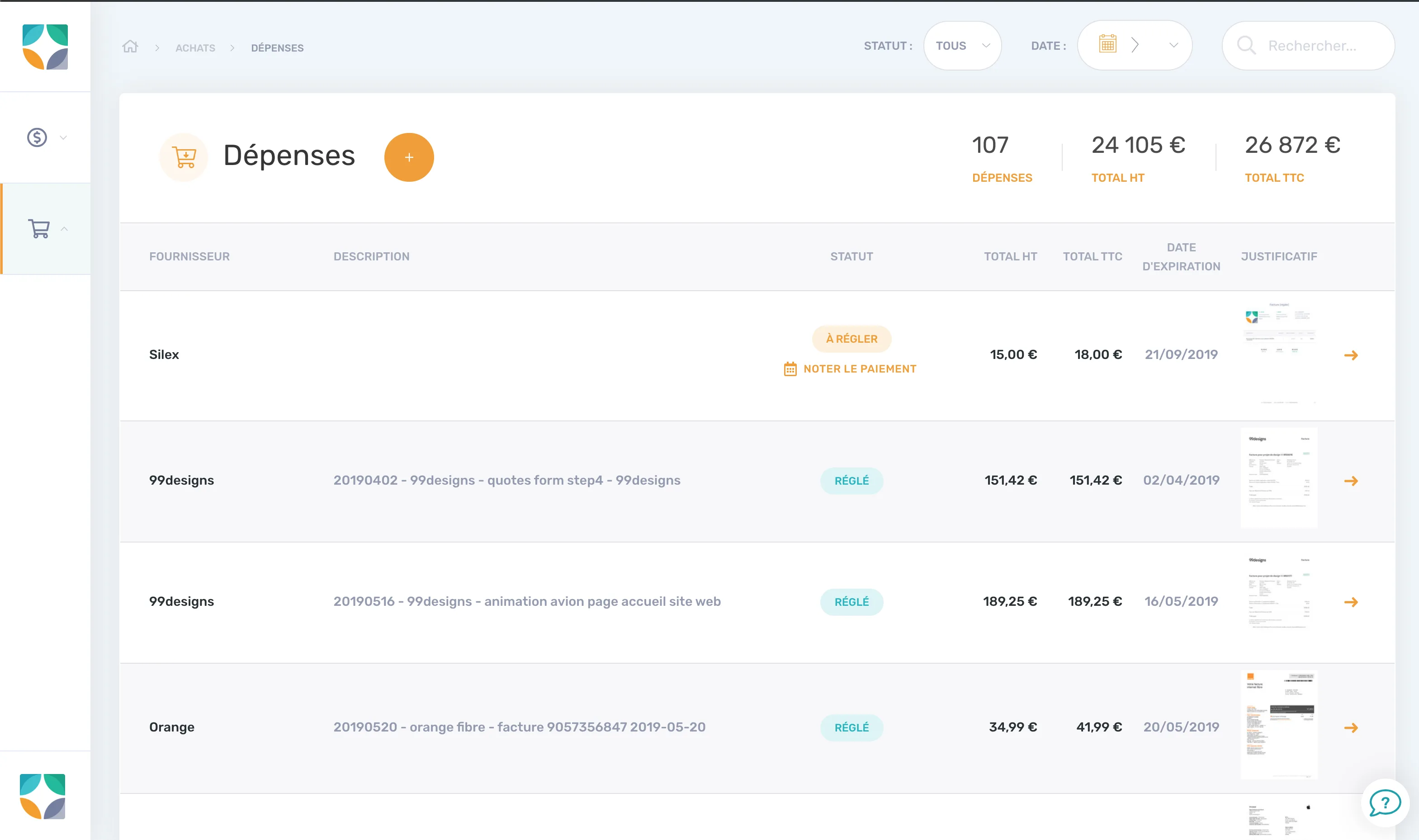Click the app logo at top of sidebar

click(45, 47)
